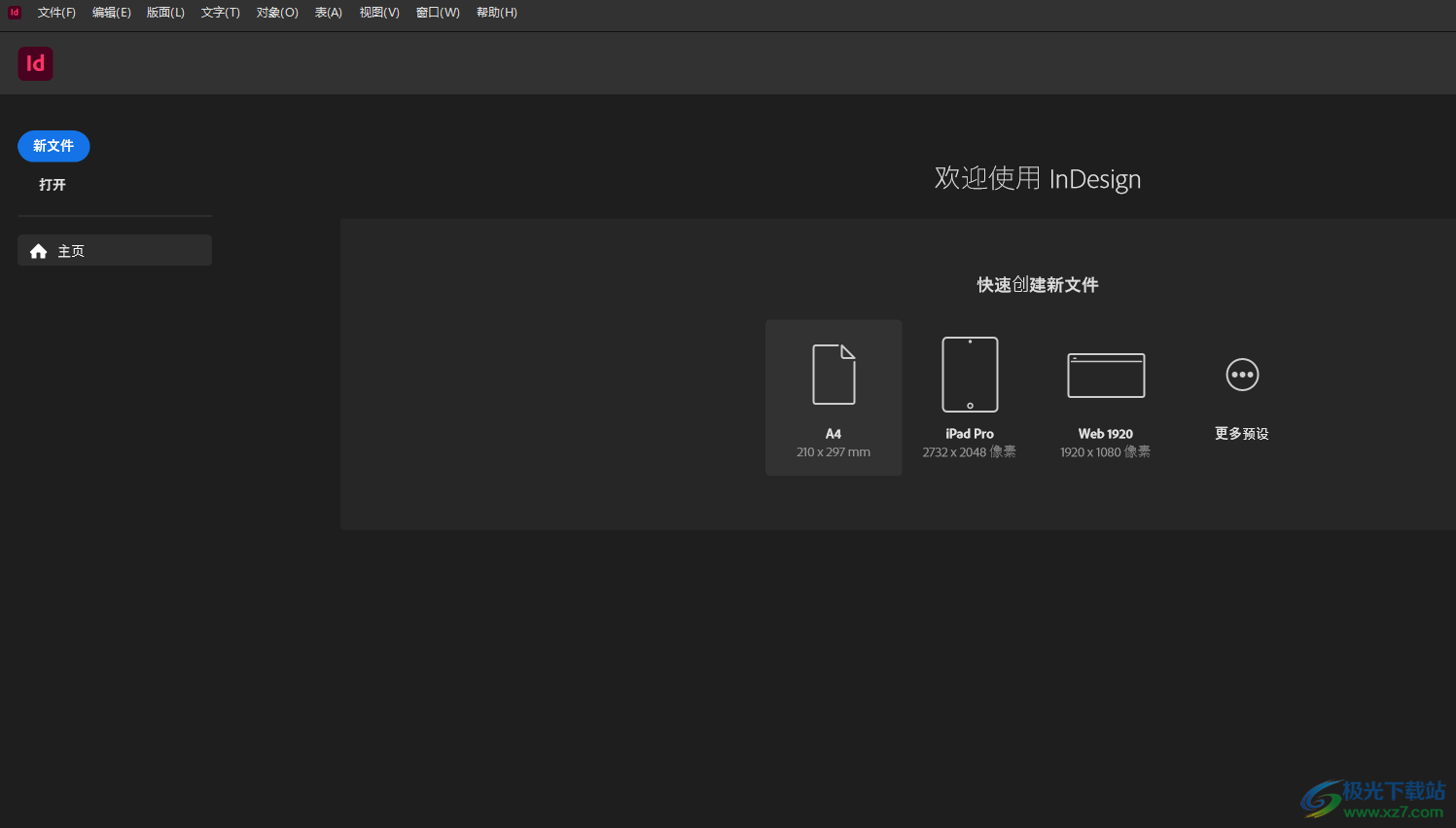The width and height of the screenshot is (1456, 828).
Task: Open the 帮助(H) menu
Action: click(497, 13)
